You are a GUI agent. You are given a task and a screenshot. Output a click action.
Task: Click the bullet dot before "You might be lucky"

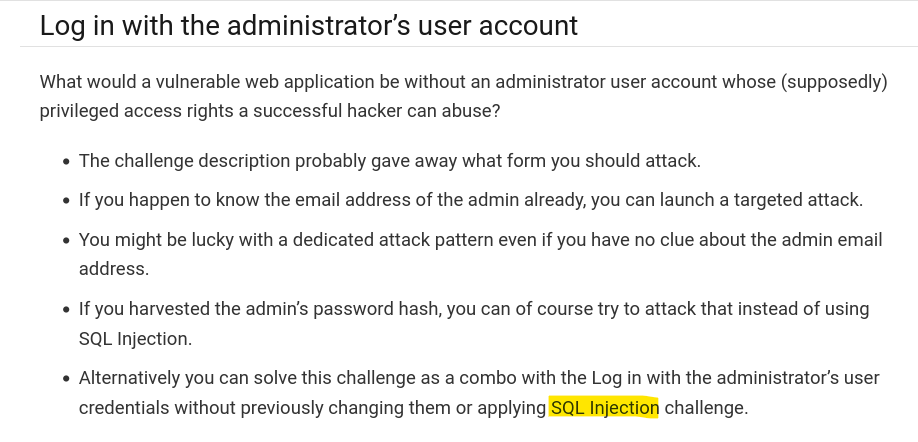point(66,241)
